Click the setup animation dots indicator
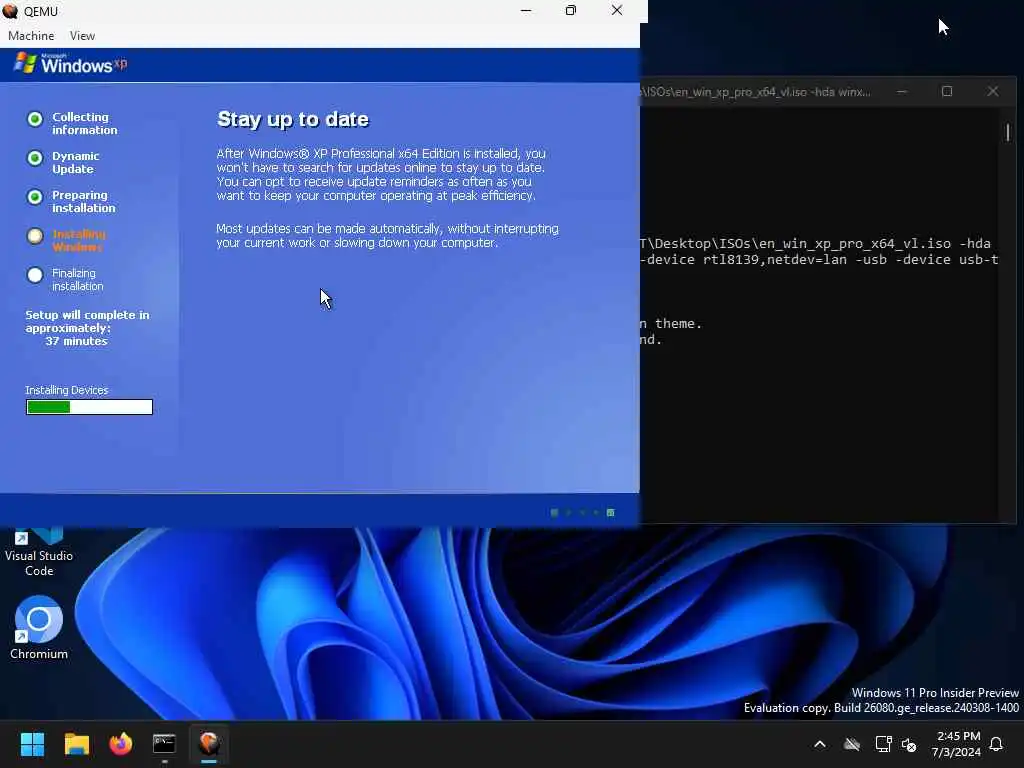Viewport: 1024px width, 768px height. pyautogui.click(x=583, y=513)
